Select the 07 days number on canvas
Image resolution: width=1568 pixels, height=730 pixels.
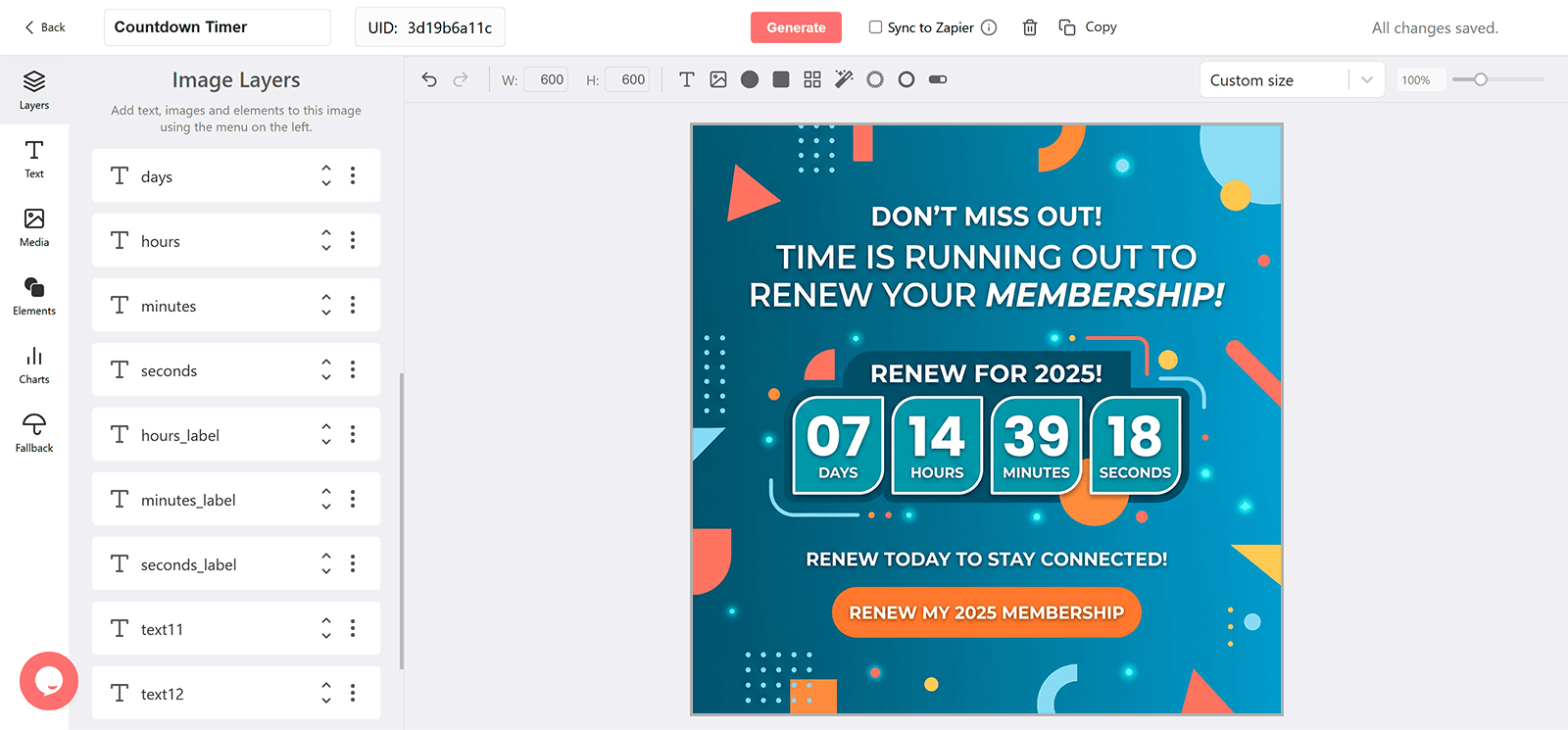(838, 437)
